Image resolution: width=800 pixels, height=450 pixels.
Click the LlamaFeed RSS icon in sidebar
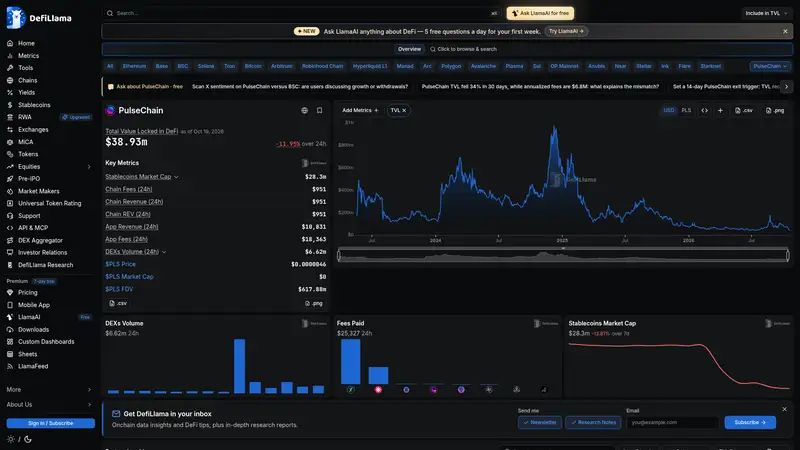click(x=10, y=366)
